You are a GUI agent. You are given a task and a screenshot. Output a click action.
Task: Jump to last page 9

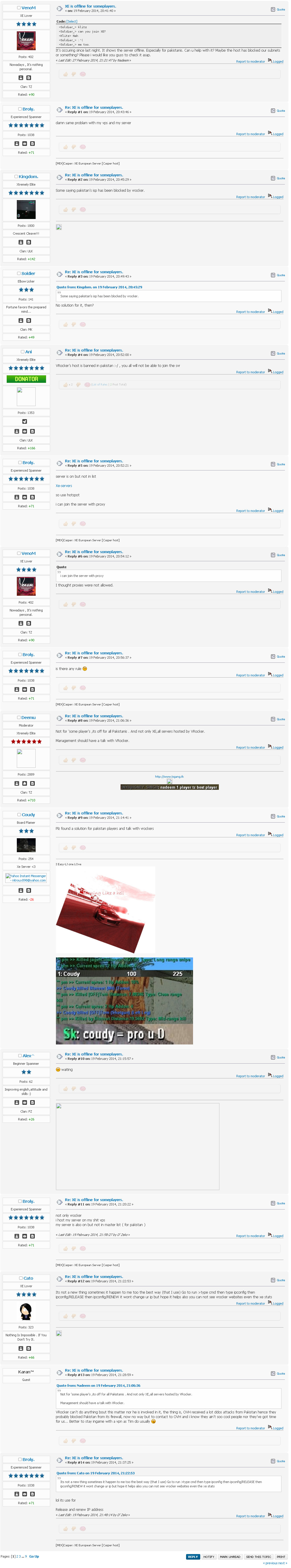click(26, 1556)
